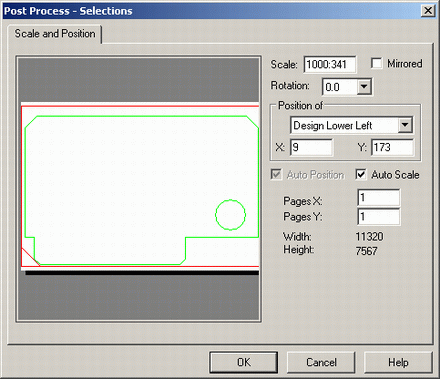
Task: Close the Post Process Selections dialog
Action: [428, 11]
